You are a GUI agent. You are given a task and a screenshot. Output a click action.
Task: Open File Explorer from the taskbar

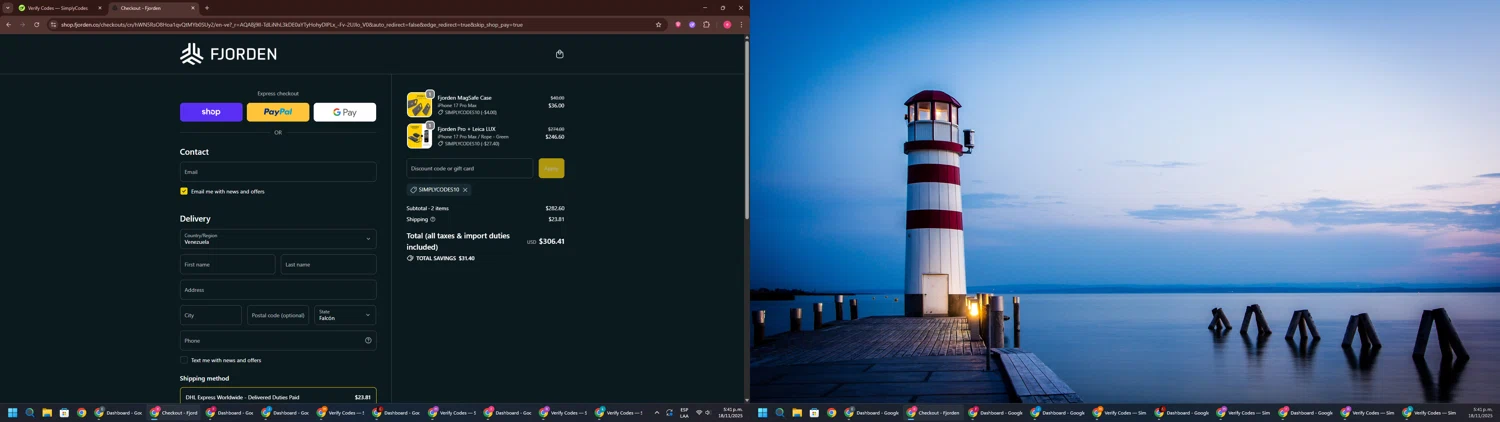pos(47,412)
